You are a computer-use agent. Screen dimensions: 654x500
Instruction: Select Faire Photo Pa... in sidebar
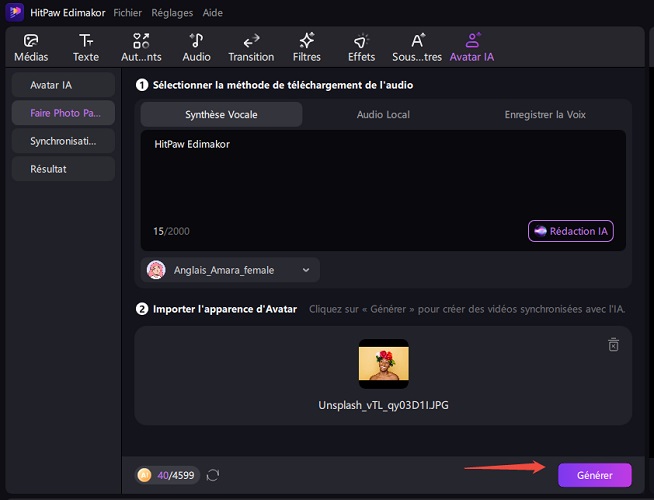(x=63, y=113)
